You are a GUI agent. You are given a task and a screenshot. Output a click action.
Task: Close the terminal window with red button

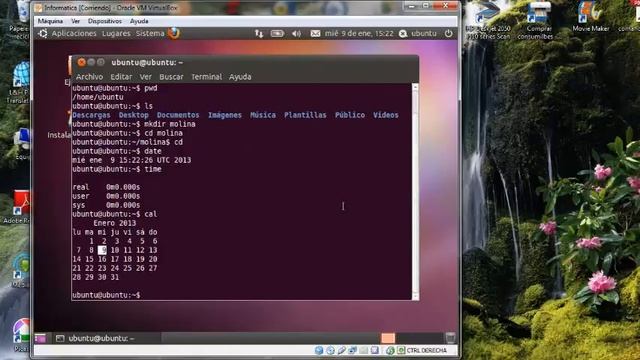81,62
